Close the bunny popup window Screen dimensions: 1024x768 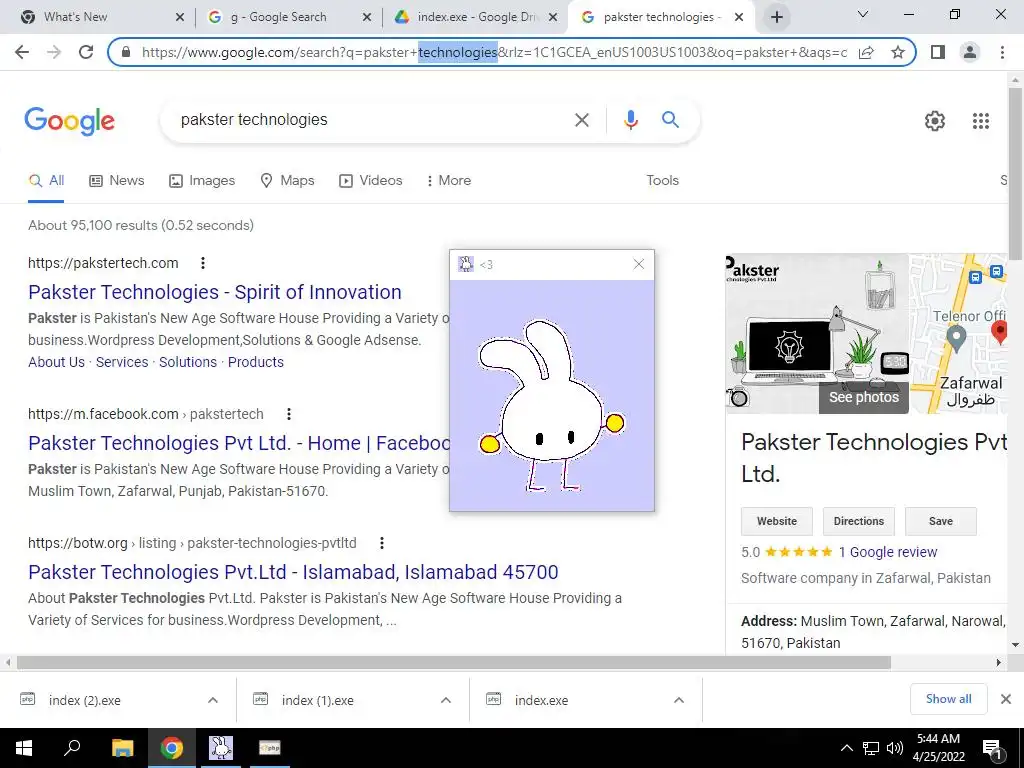(x=639, y=264)
